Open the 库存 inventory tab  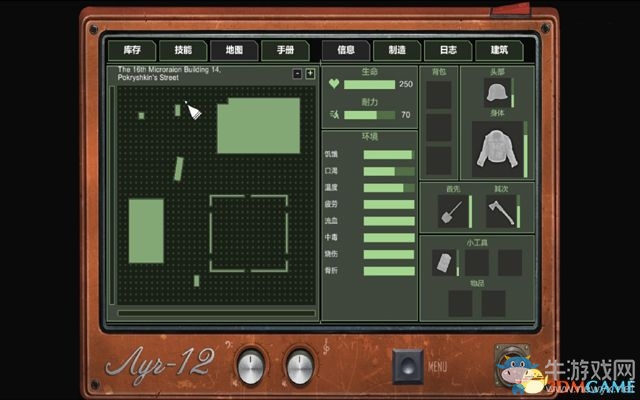pos(132,50)
